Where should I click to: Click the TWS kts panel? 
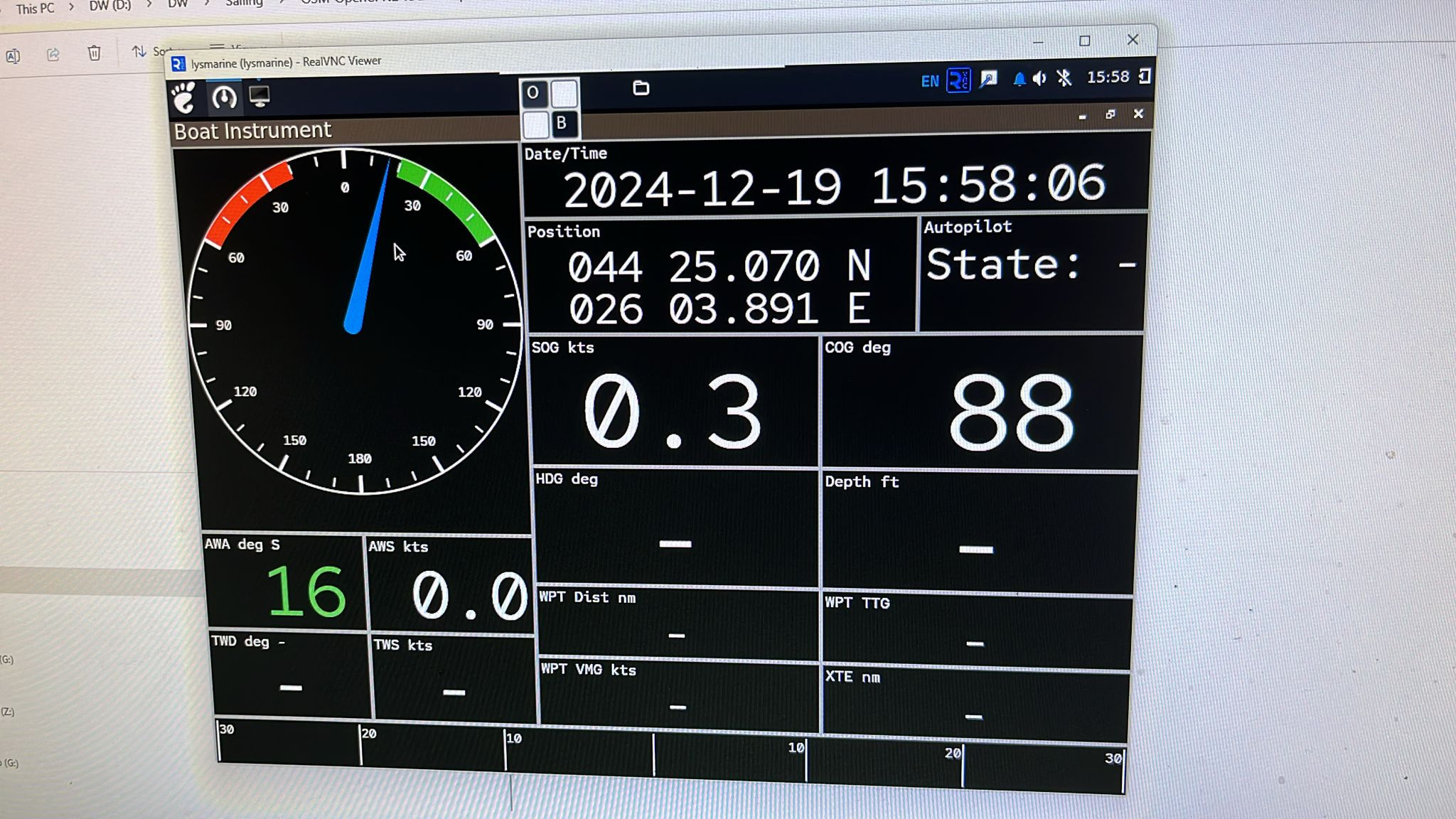[454, 678]
